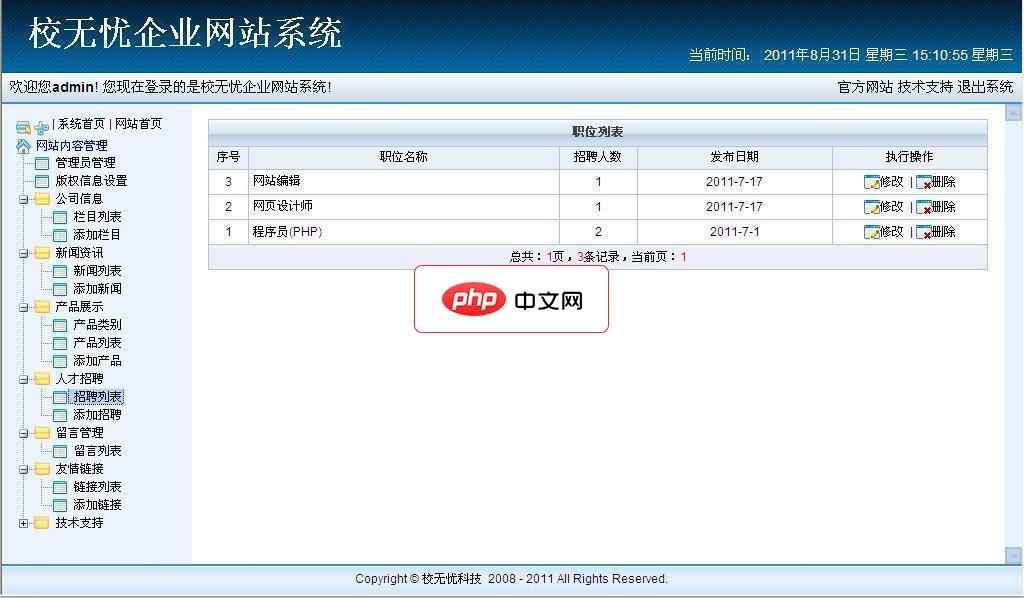Open 系统首页 link in sidebar top

pos(81,123)
